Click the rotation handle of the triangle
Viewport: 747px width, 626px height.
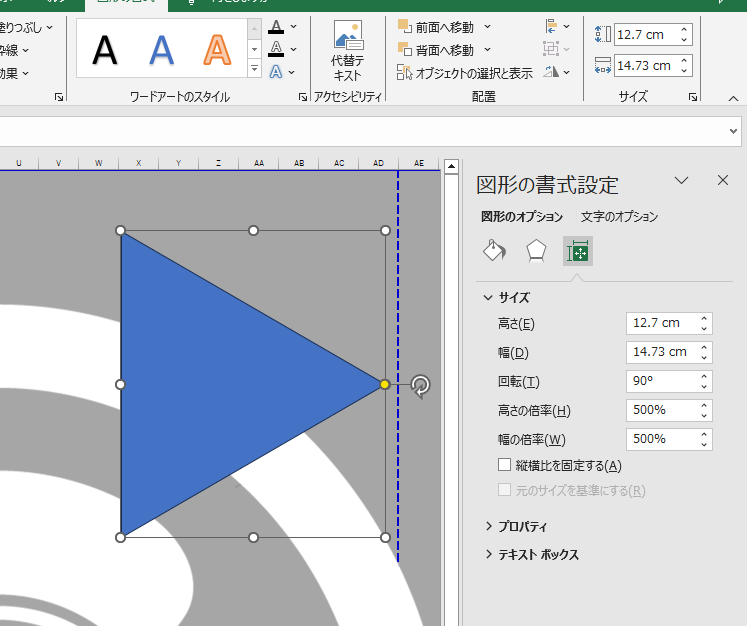tap(420, 386)
